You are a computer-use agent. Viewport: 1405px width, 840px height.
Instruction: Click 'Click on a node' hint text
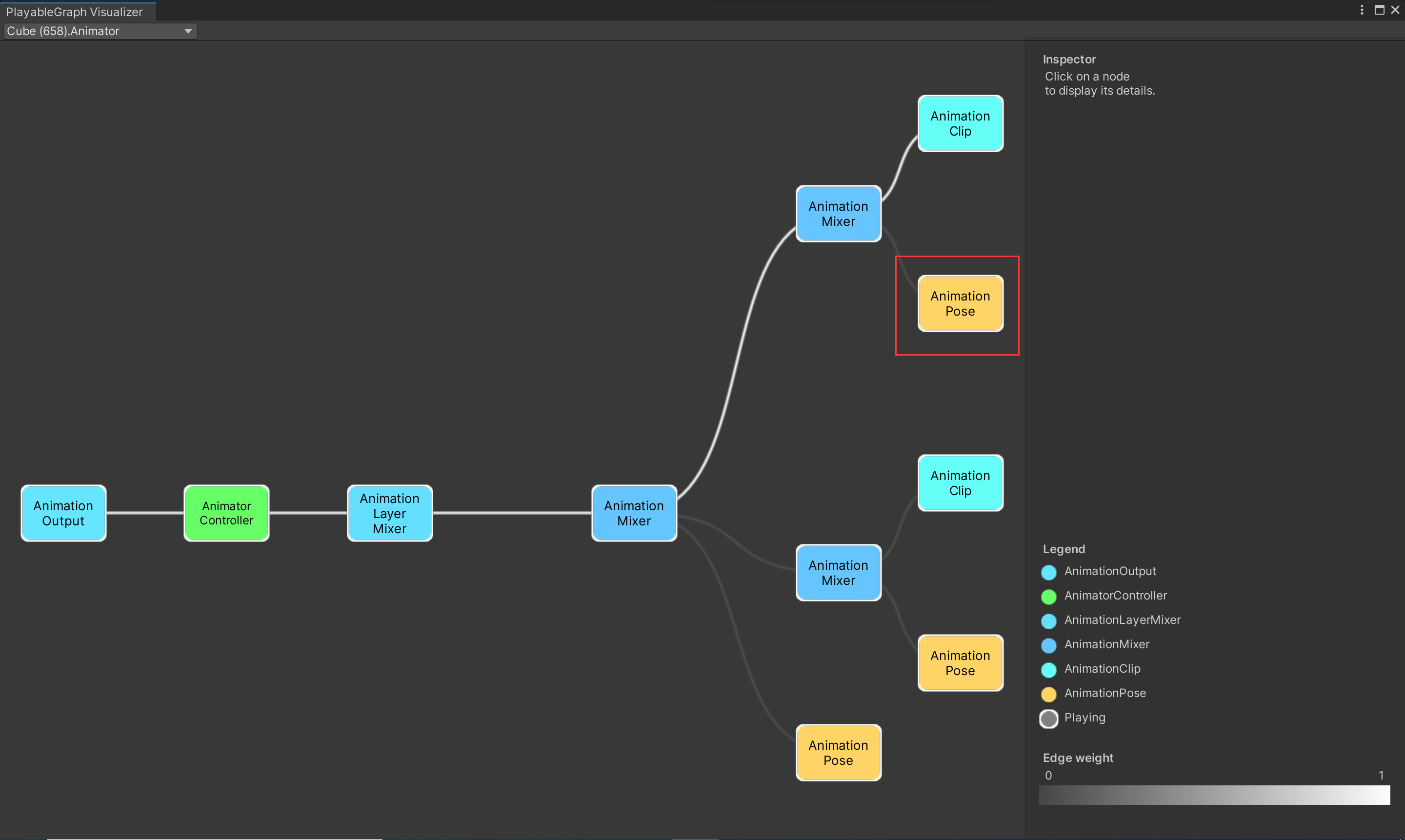click(1087, 77)
